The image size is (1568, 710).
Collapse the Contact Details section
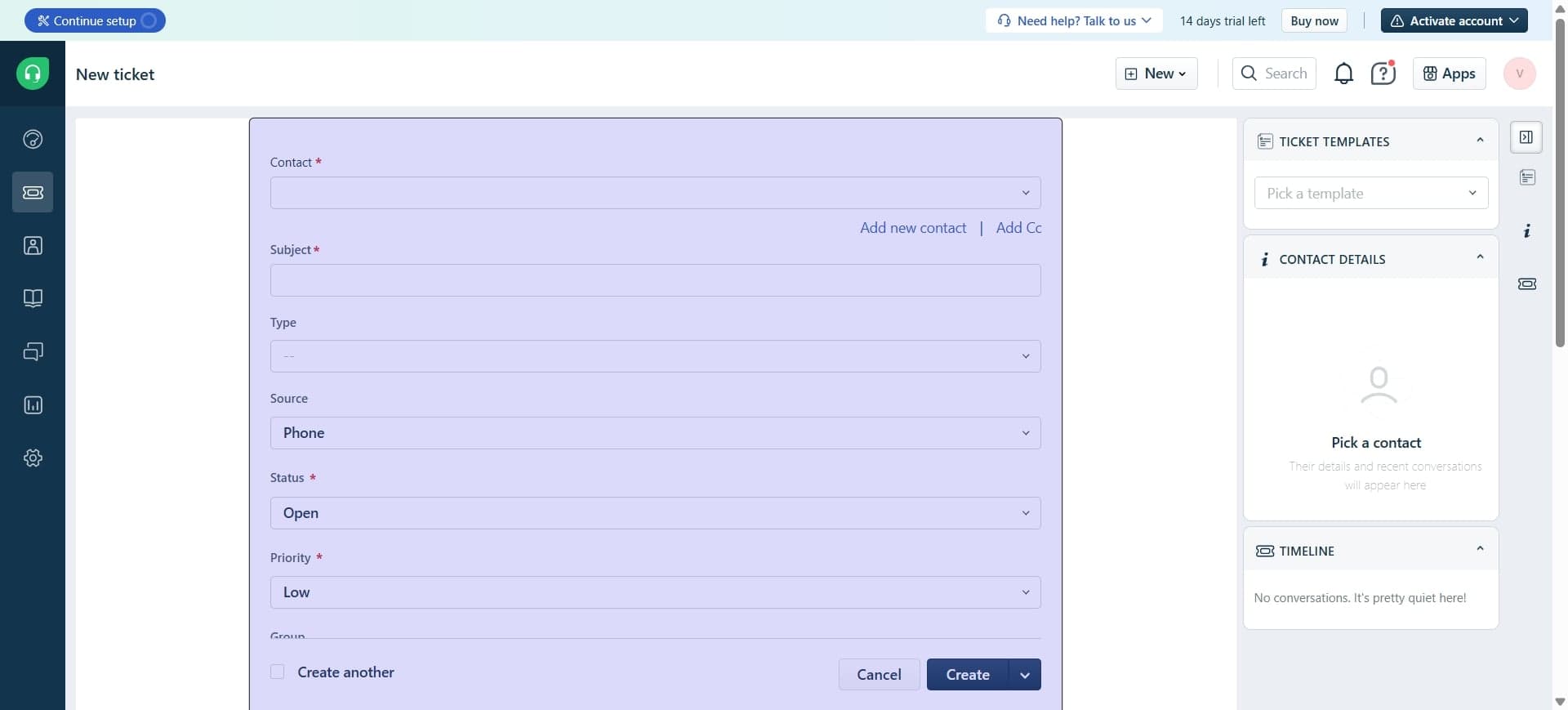[x=1480, y=257]
